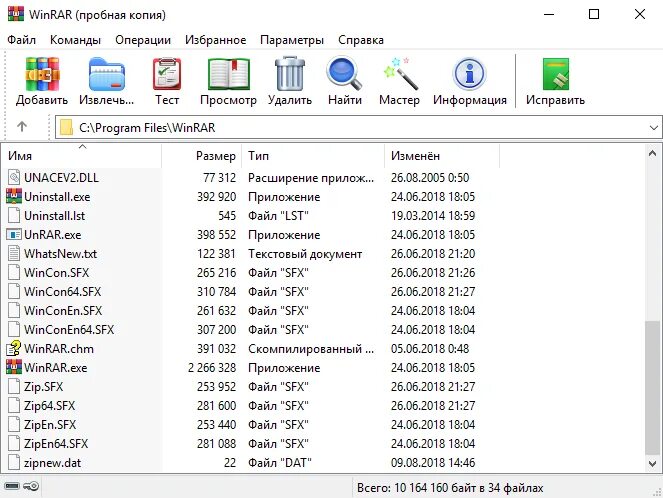The image size is (663, 498).
Task: Click the size value 2 266 328
Action: [x=212, y=367]
